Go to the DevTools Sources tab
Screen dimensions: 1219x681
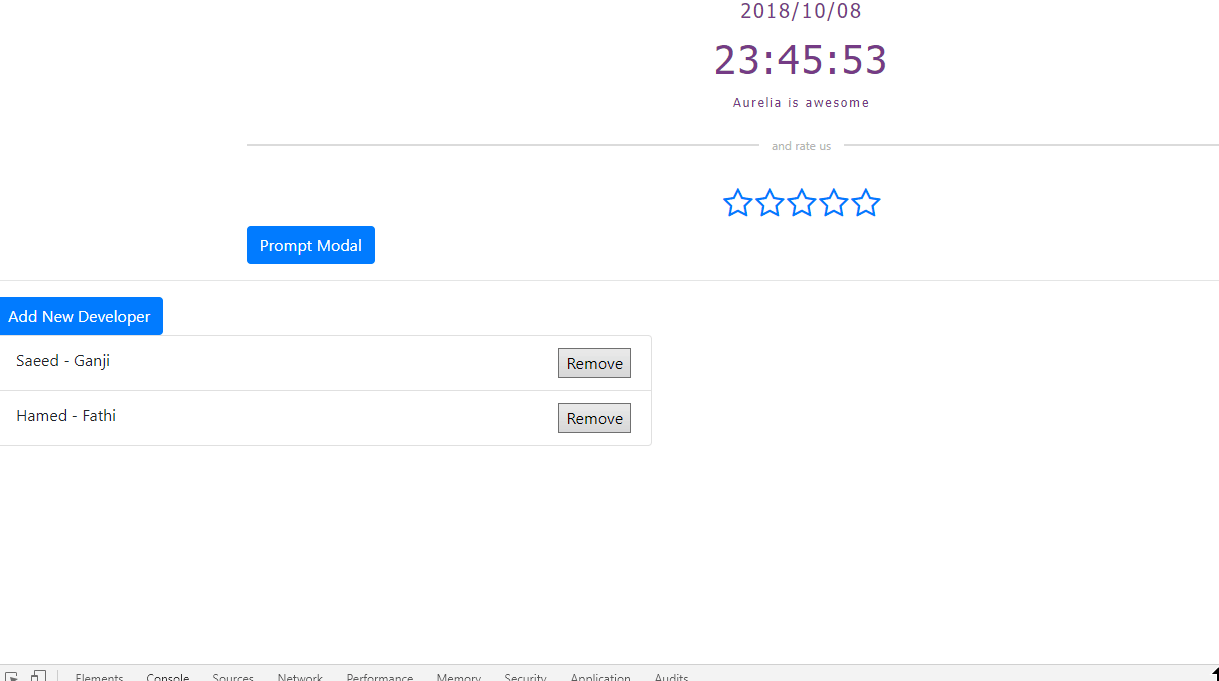pyautogui.click(x=233, y=677)
